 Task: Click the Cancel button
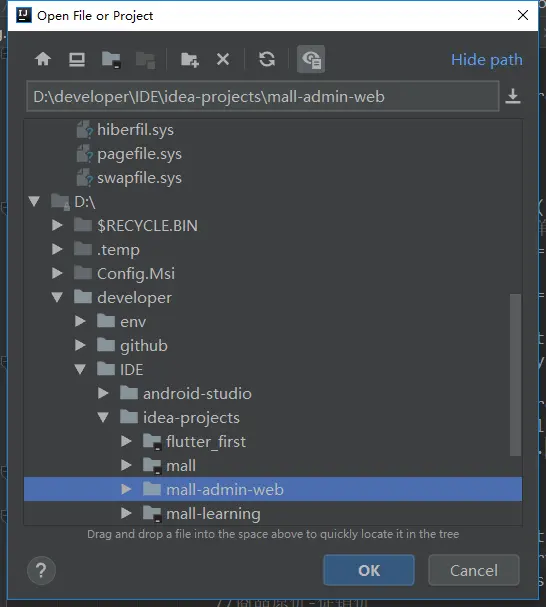(474, 570)
